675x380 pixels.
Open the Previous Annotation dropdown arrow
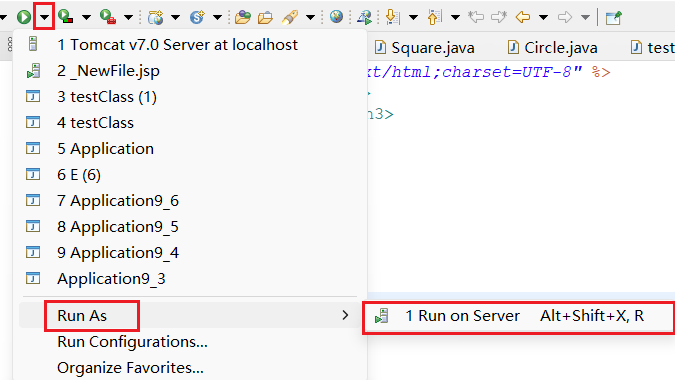[x=455, y=17]
